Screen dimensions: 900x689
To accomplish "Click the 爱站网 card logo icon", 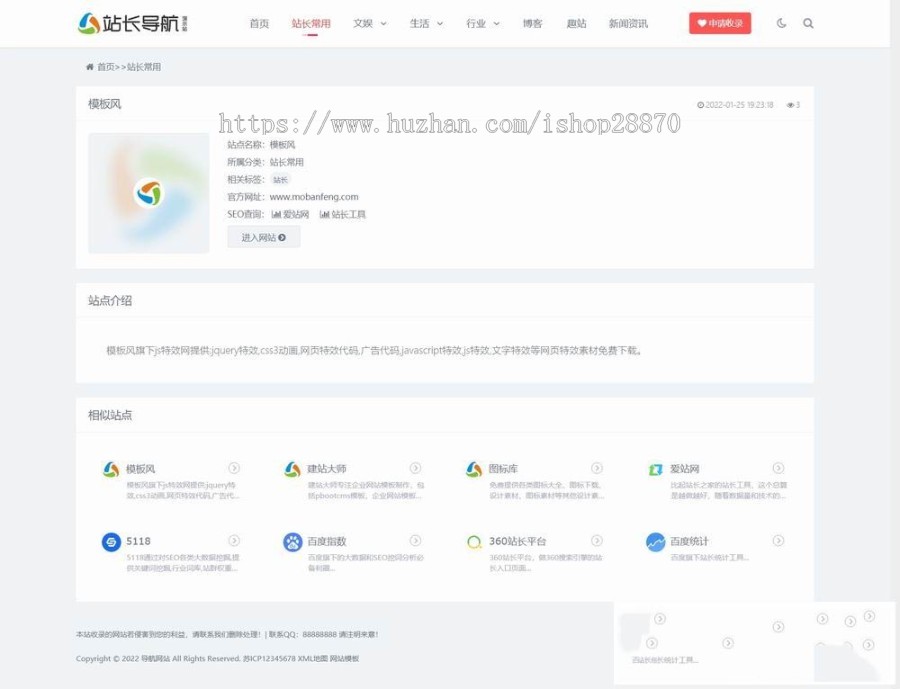I will (x=655, y=469).
